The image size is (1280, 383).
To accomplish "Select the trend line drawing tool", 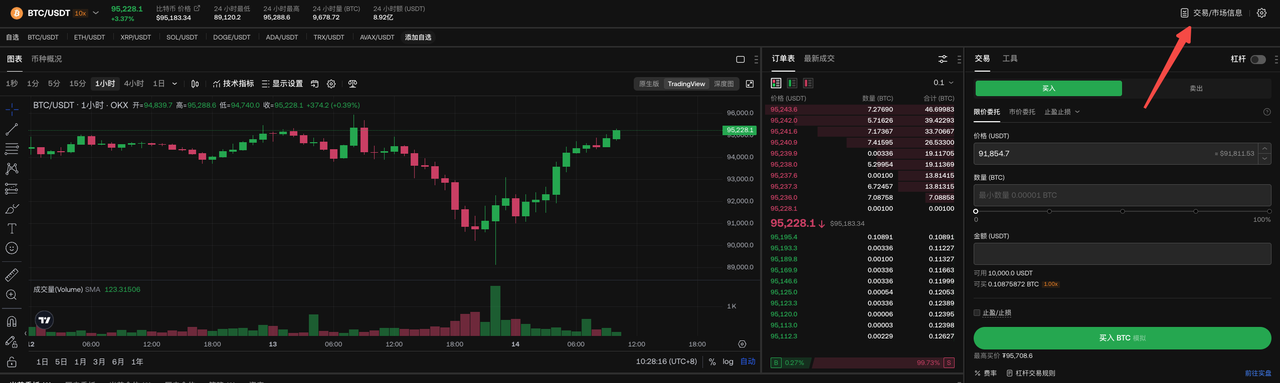I will [12, 129].
